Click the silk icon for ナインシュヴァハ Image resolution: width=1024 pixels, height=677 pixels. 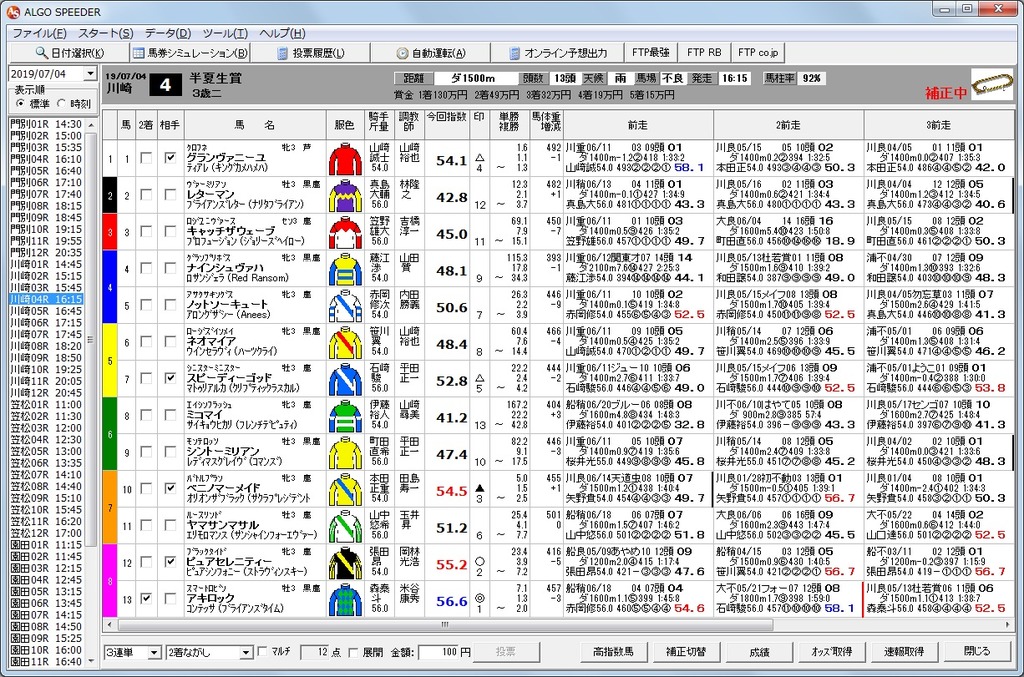(x=345, y=269)
